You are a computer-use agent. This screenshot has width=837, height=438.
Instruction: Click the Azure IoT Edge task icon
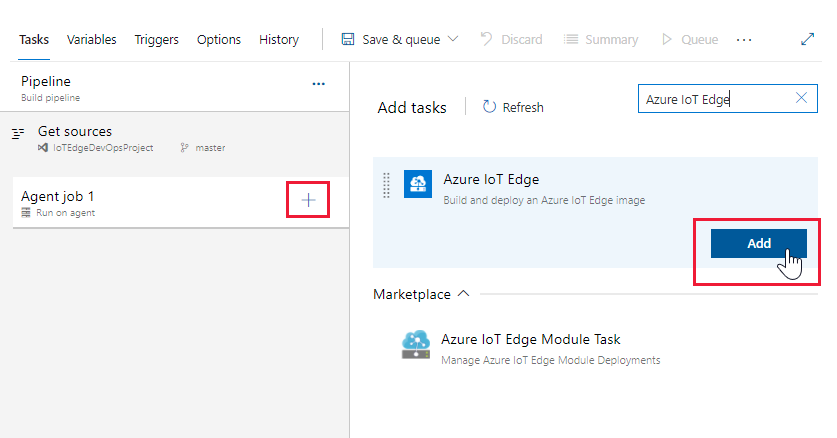point(417,184)
